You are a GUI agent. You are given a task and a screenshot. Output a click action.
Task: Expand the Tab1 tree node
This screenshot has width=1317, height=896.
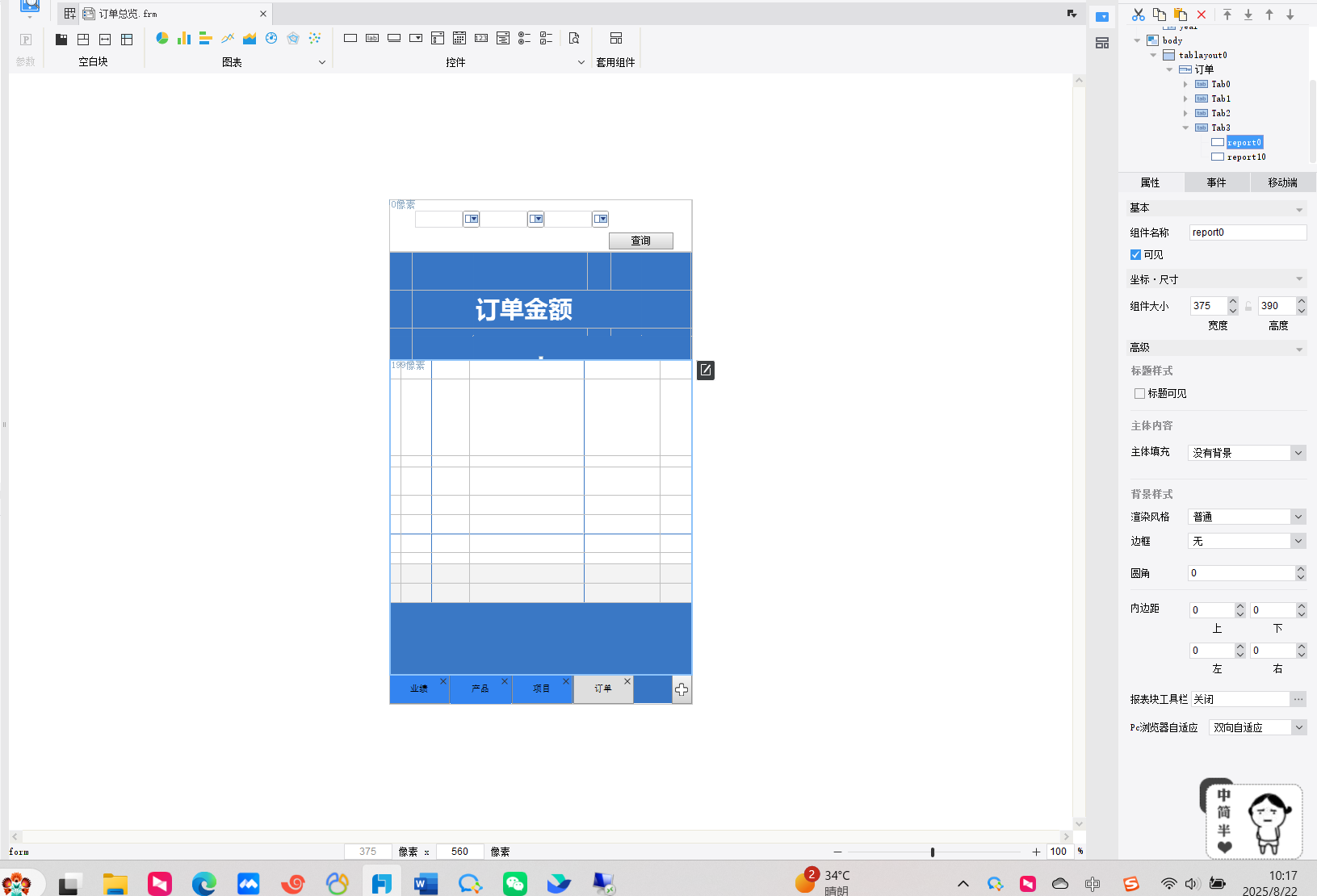point(1185,98)
